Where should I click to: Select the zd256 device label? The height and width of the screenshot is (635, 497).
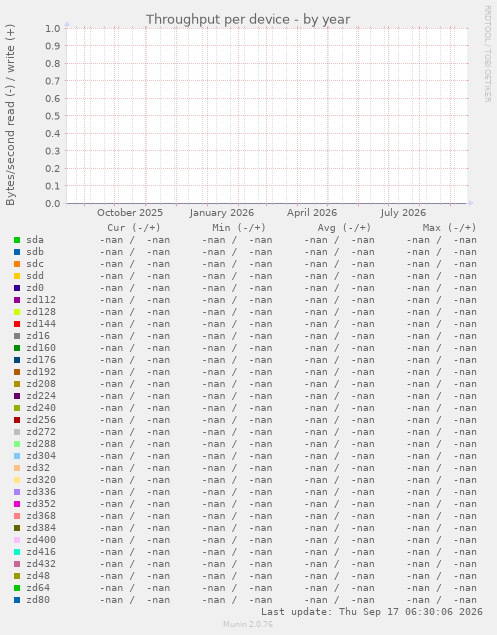tap(41, 420)
